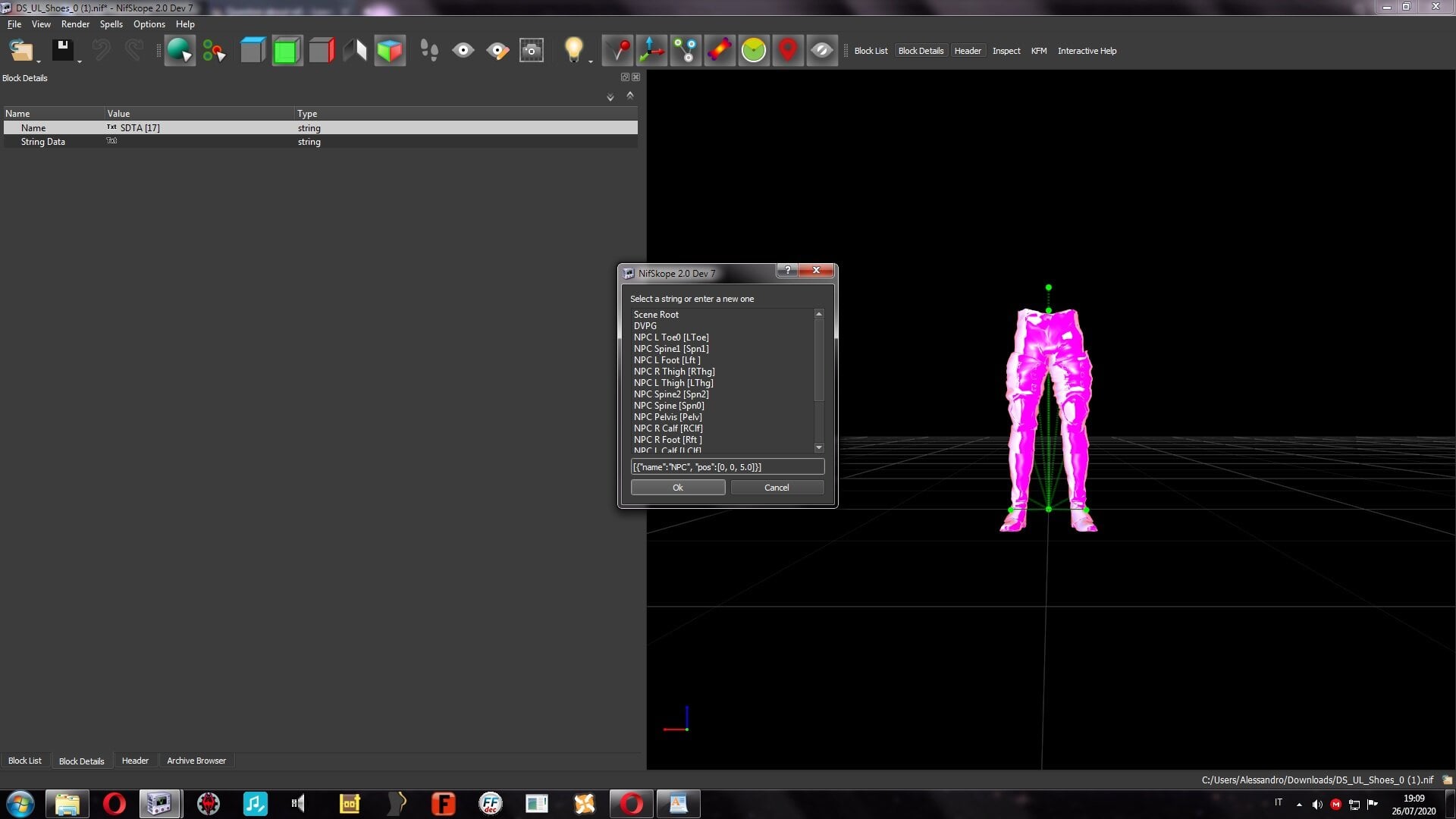Switch to top view cube
Screen dimensions: 1456x819
253,51
